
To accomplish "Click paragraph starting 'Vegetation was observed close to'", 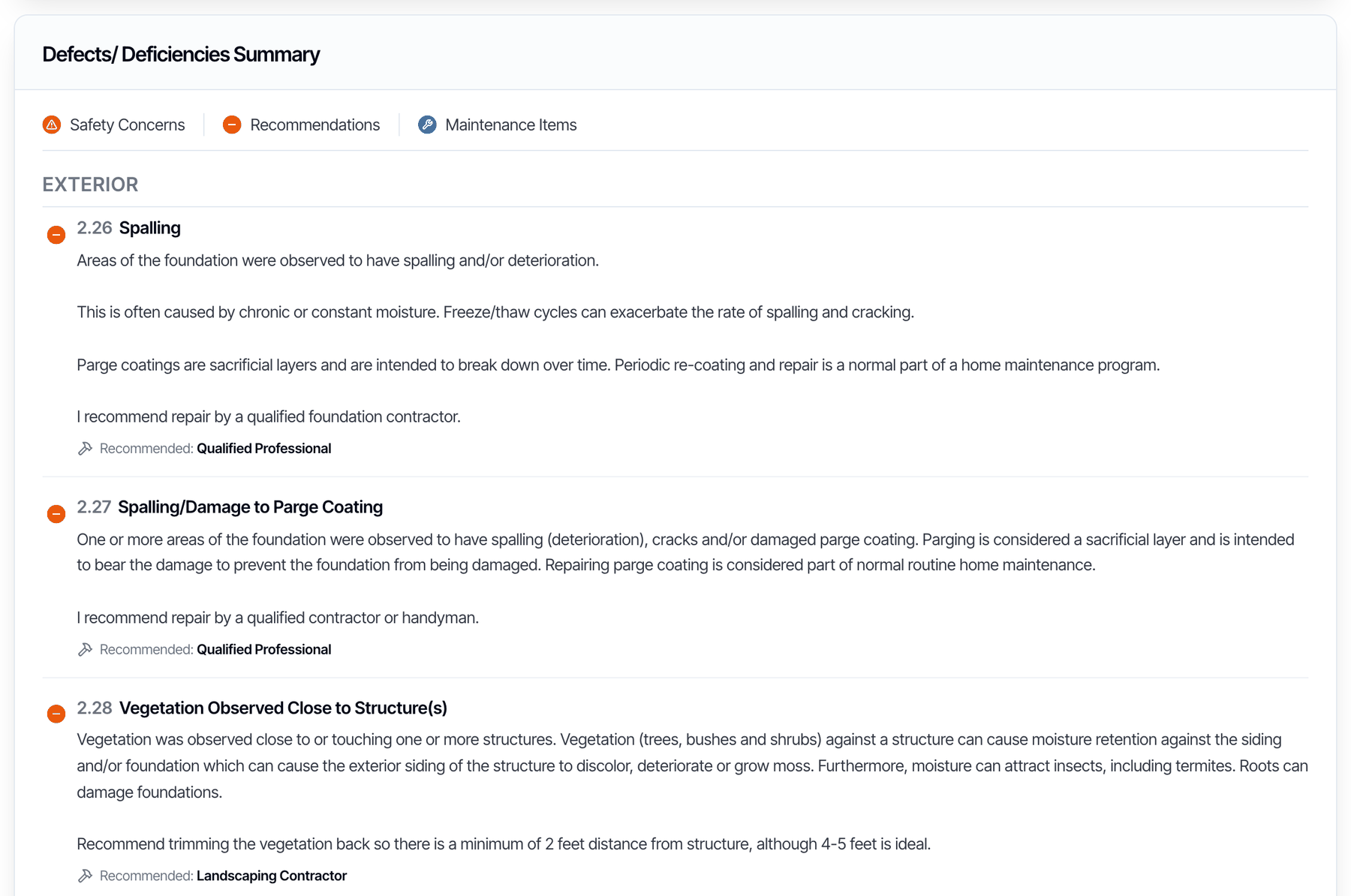I will click(692, 766).
